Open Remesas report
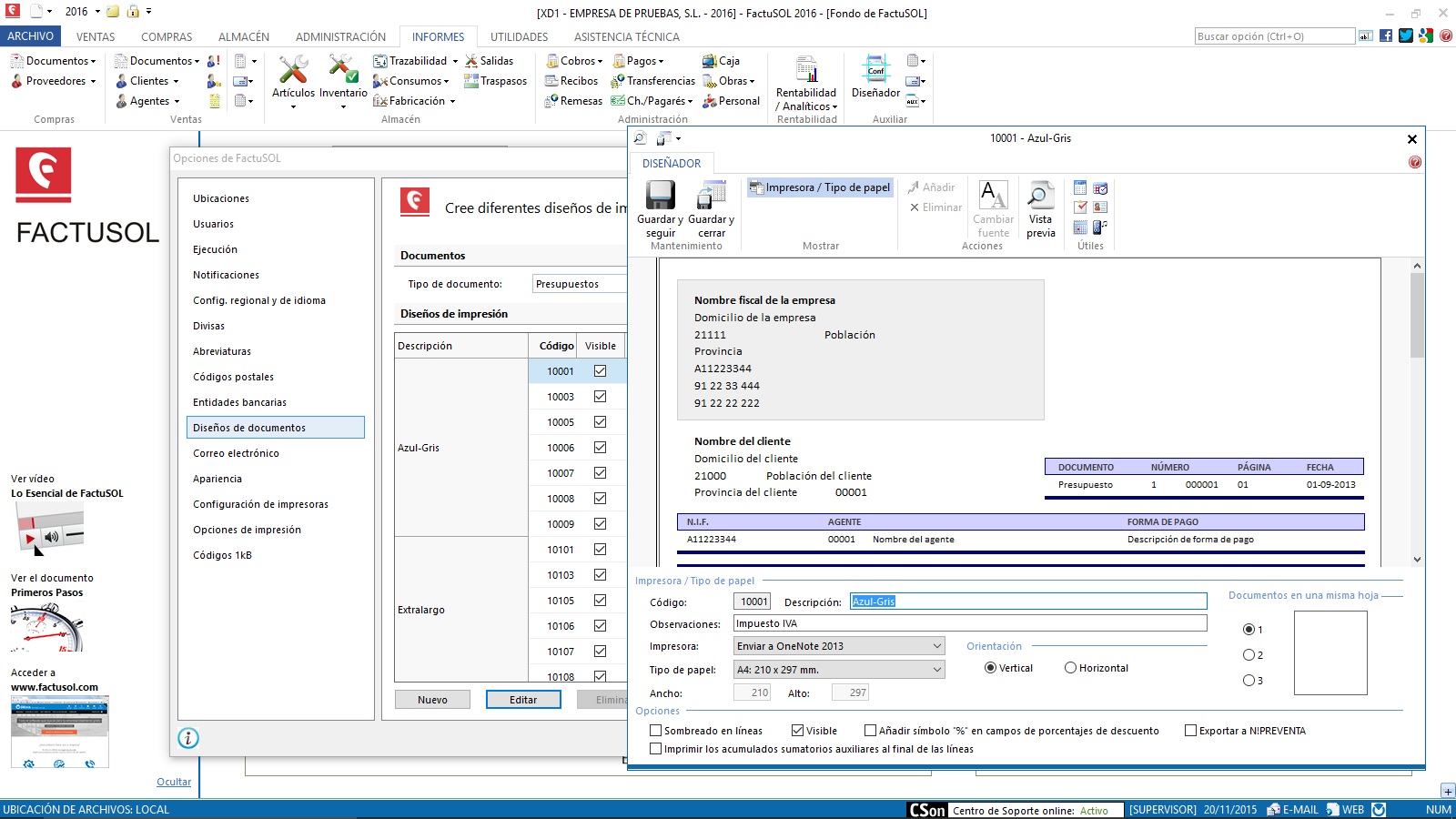This screenshot has height=819, width=1456. point(573,101)
